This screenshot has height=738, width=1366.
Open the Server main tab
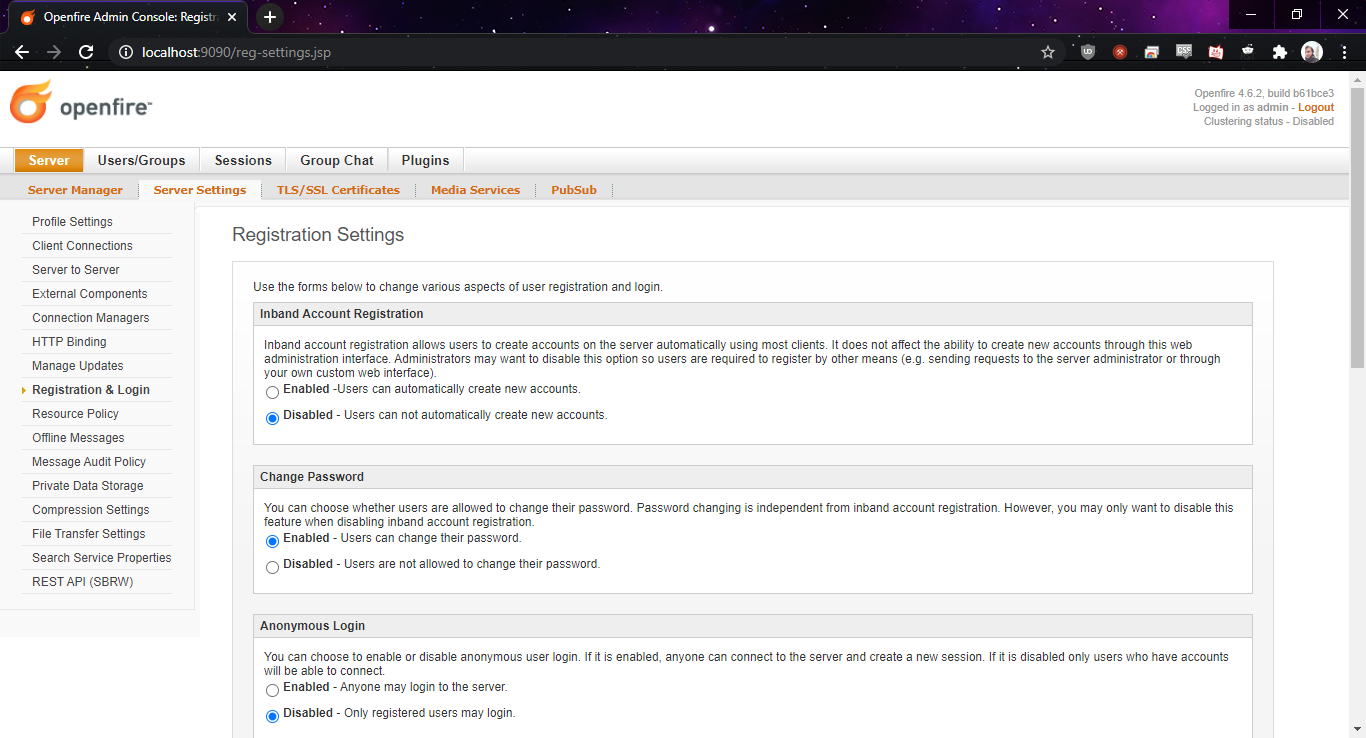[49, 160]
